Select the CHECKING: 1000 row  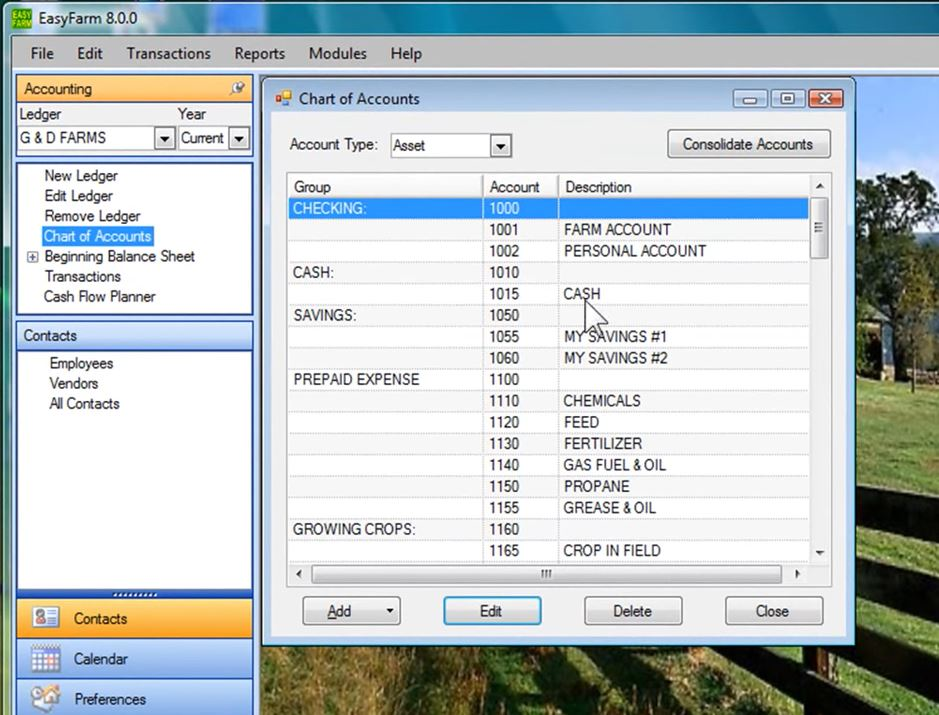[x=548, y=208]
